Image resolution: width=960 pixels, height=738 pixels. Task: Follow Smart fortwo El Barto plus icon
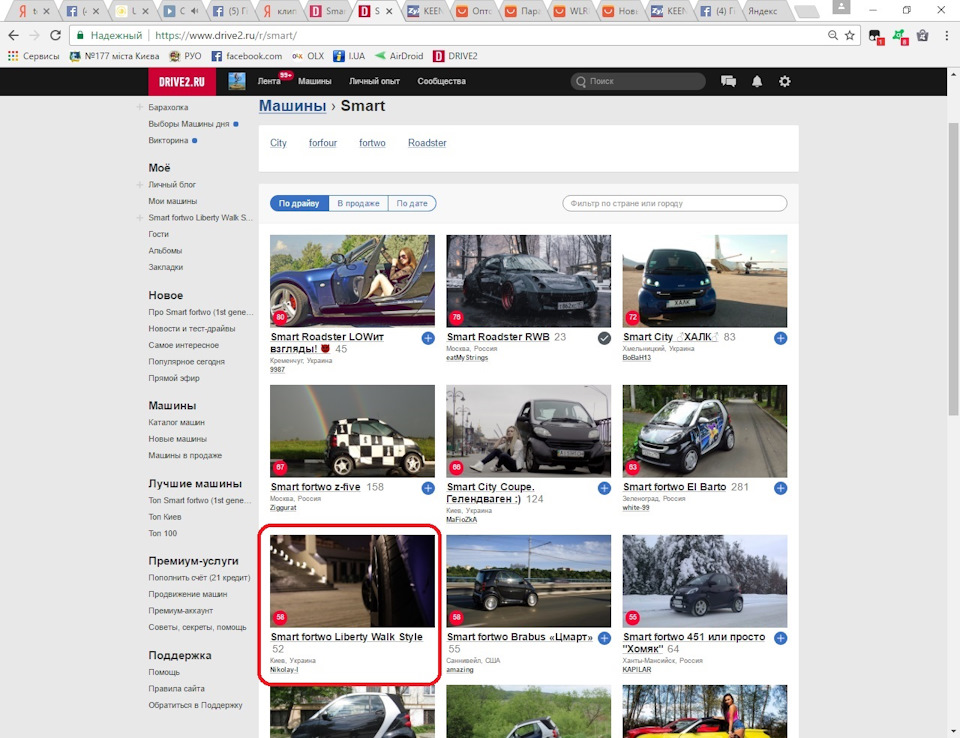click(x=781, y=488)
